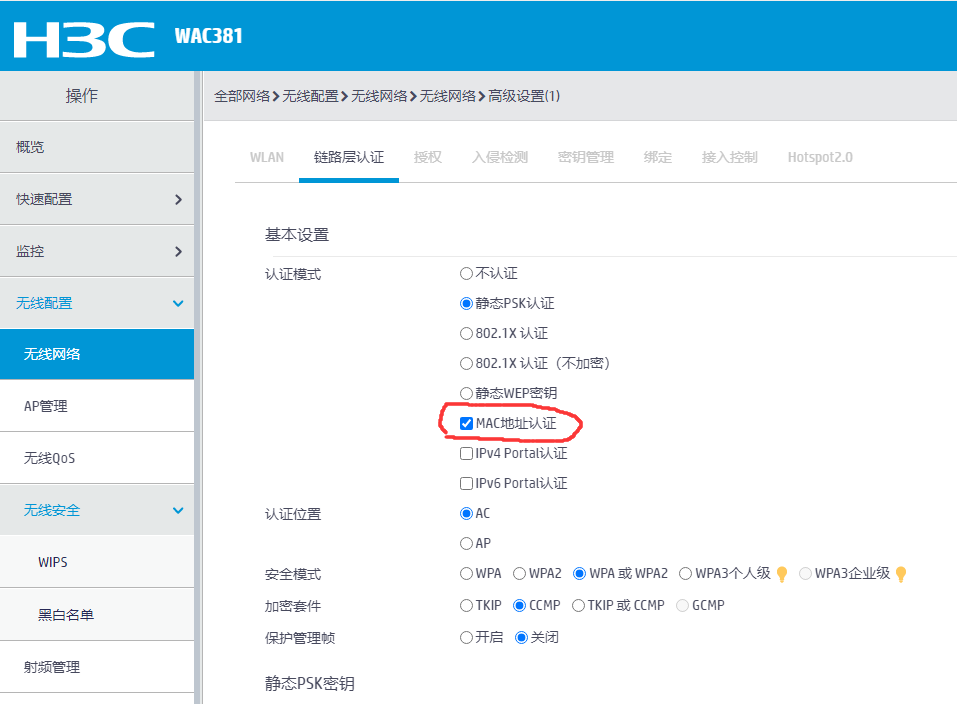
Task: Click 无线安全 menu heading
Action: [x=97, y=510]
